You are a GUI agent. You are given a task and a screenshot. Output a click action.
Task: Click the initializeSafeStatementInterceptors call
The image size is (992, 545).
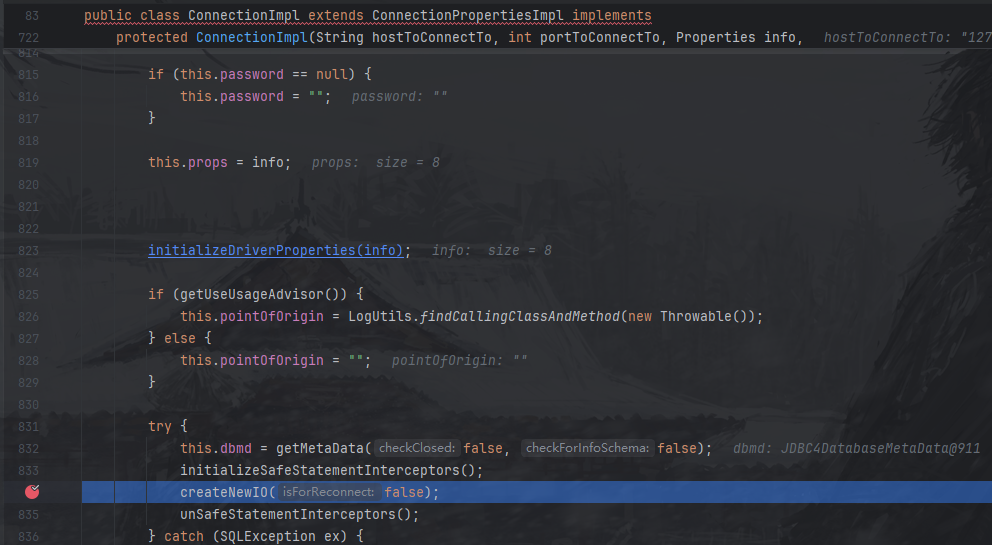coord(330,470)
